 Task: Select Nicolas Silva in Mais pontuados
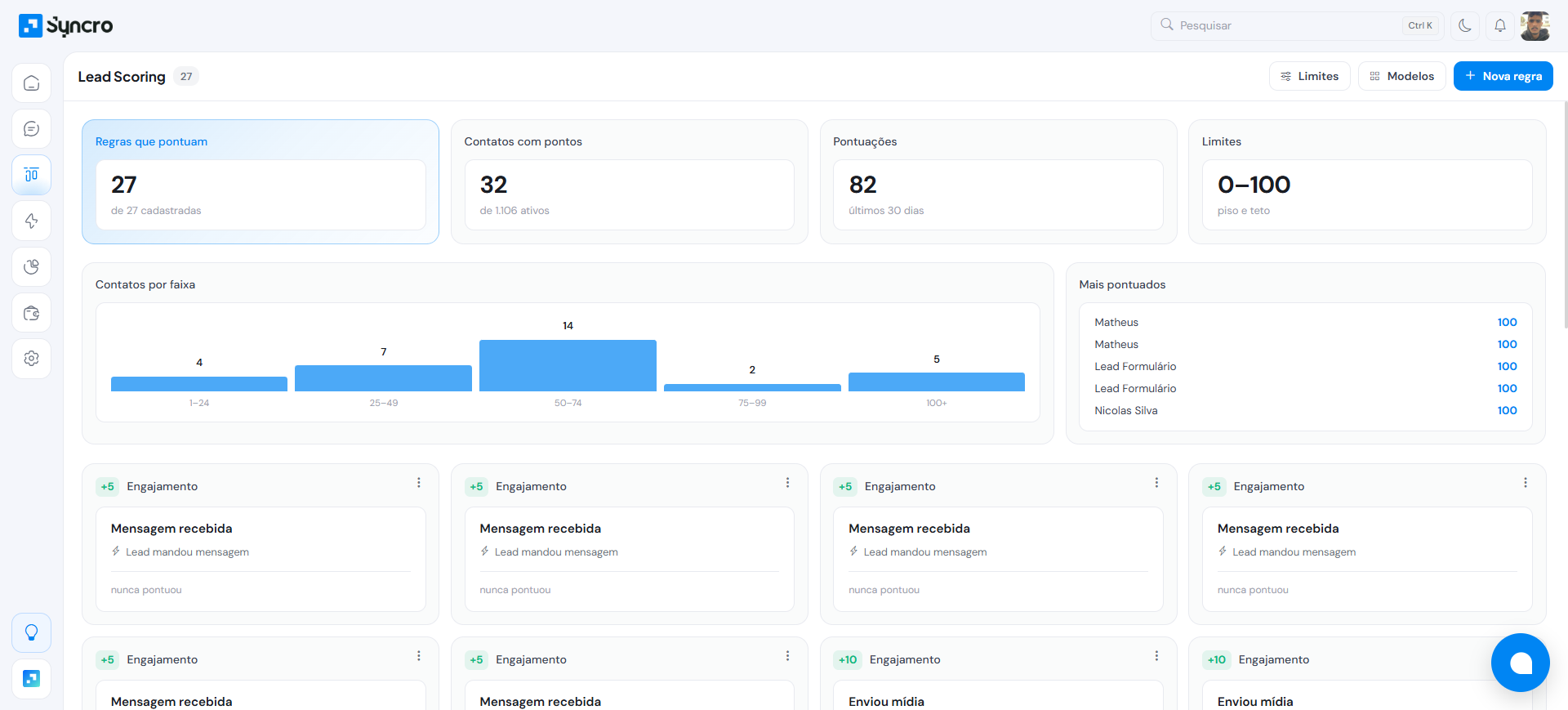1306,410
